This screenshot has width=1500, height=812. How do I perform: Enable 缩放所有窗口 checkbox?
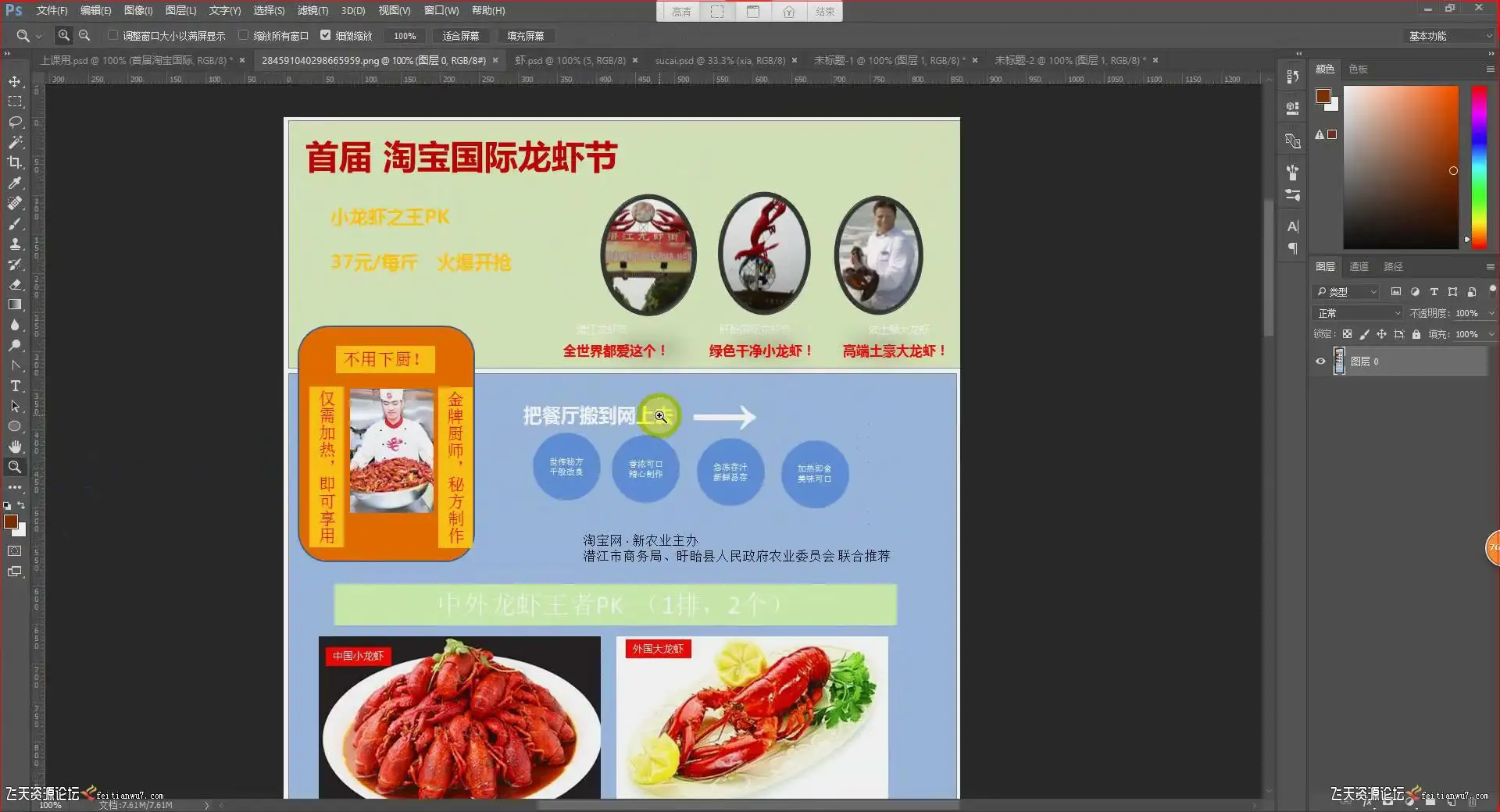click(x=243, y=35)
